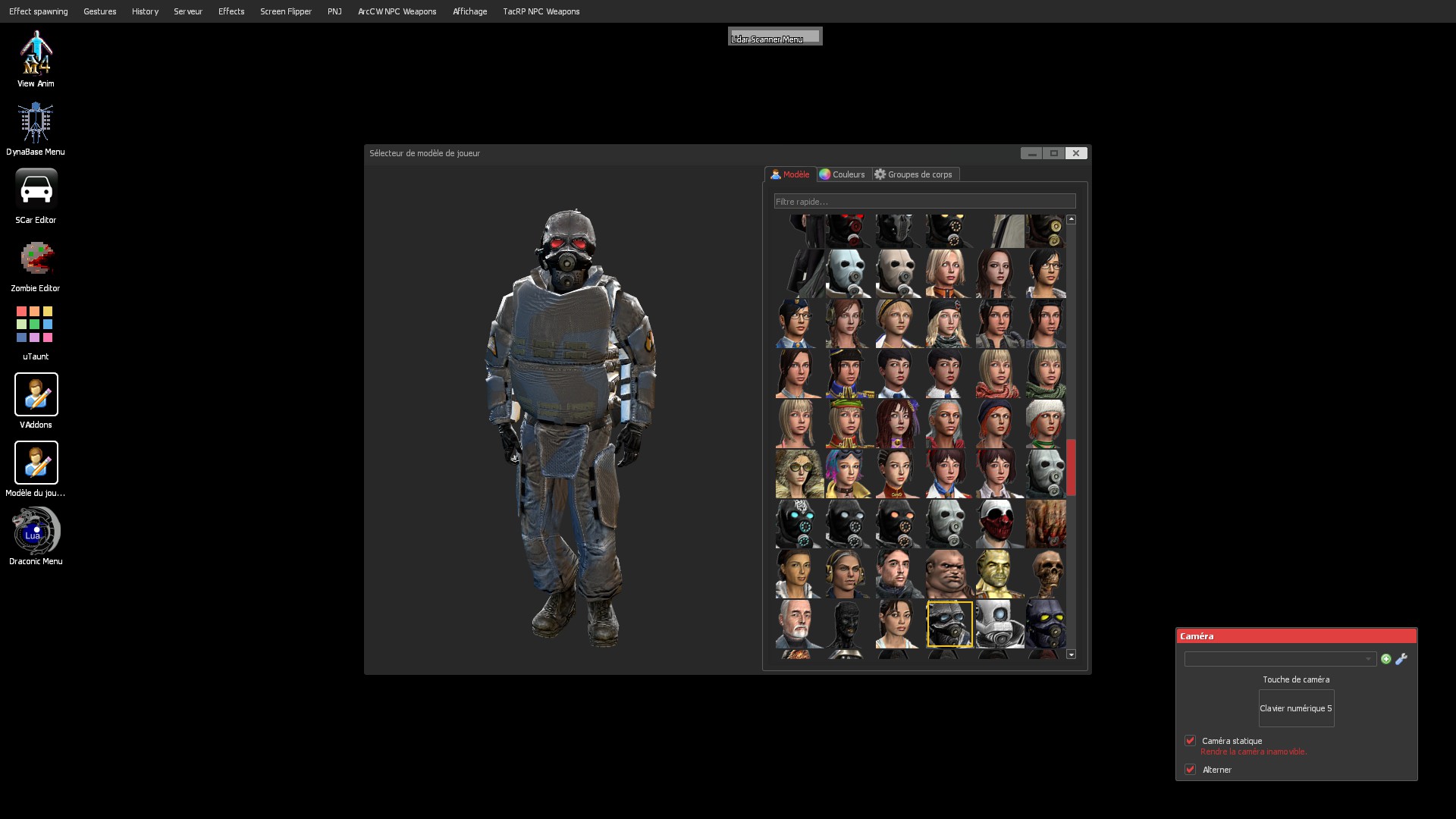Open the SCar Editor car icon
The height and width of the screenshot is (819, 1456).
36,190
